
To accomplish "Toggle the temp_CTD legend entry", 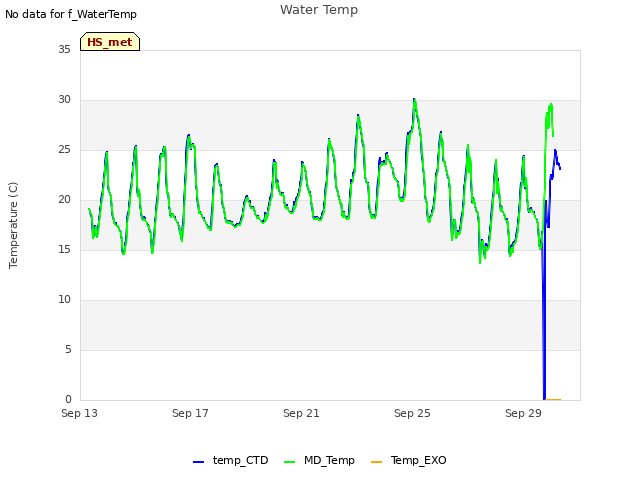I will click(x=231, y=460).
